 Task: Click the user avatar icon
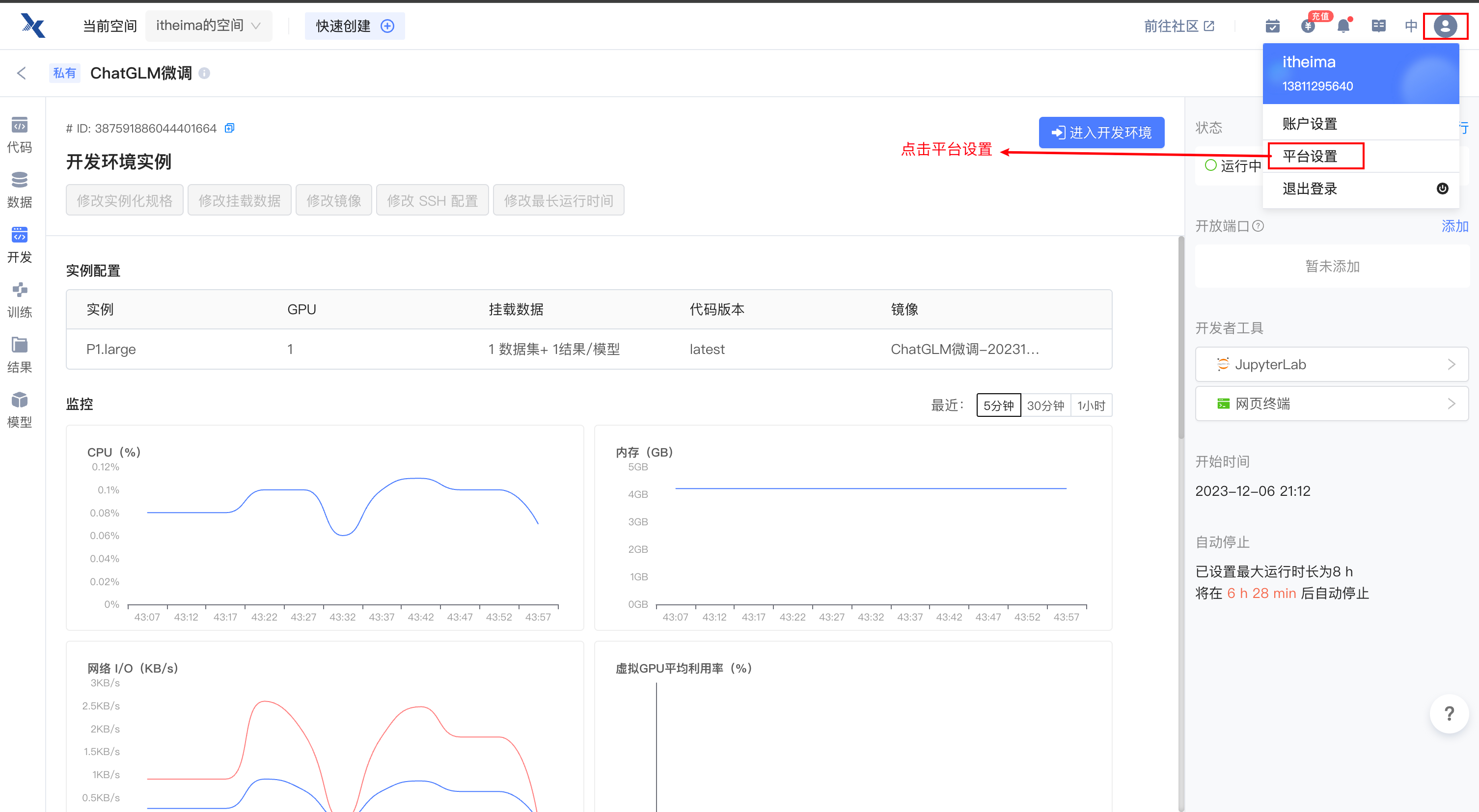click(x=1445, y=26)
